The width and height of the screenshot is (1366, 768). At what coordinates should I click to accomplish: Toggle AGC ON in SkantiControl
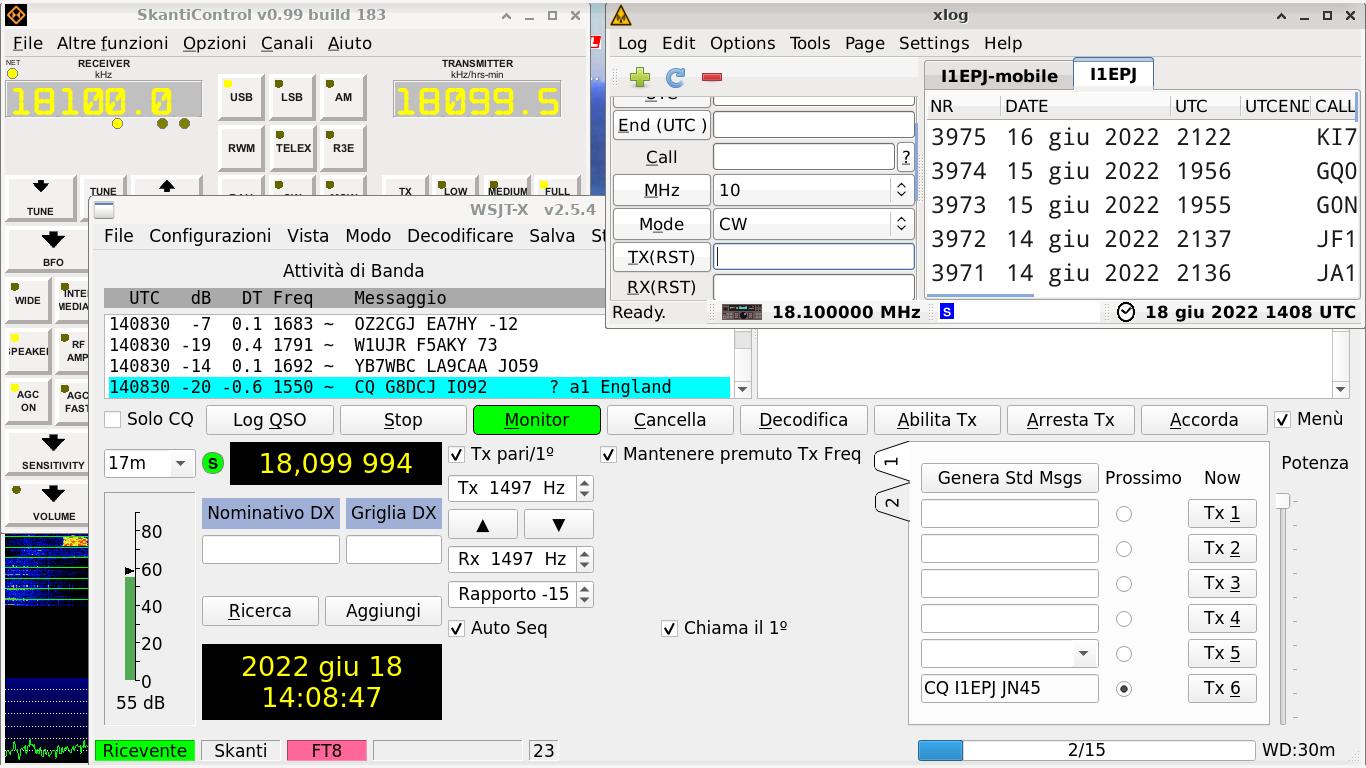[28, 401]
